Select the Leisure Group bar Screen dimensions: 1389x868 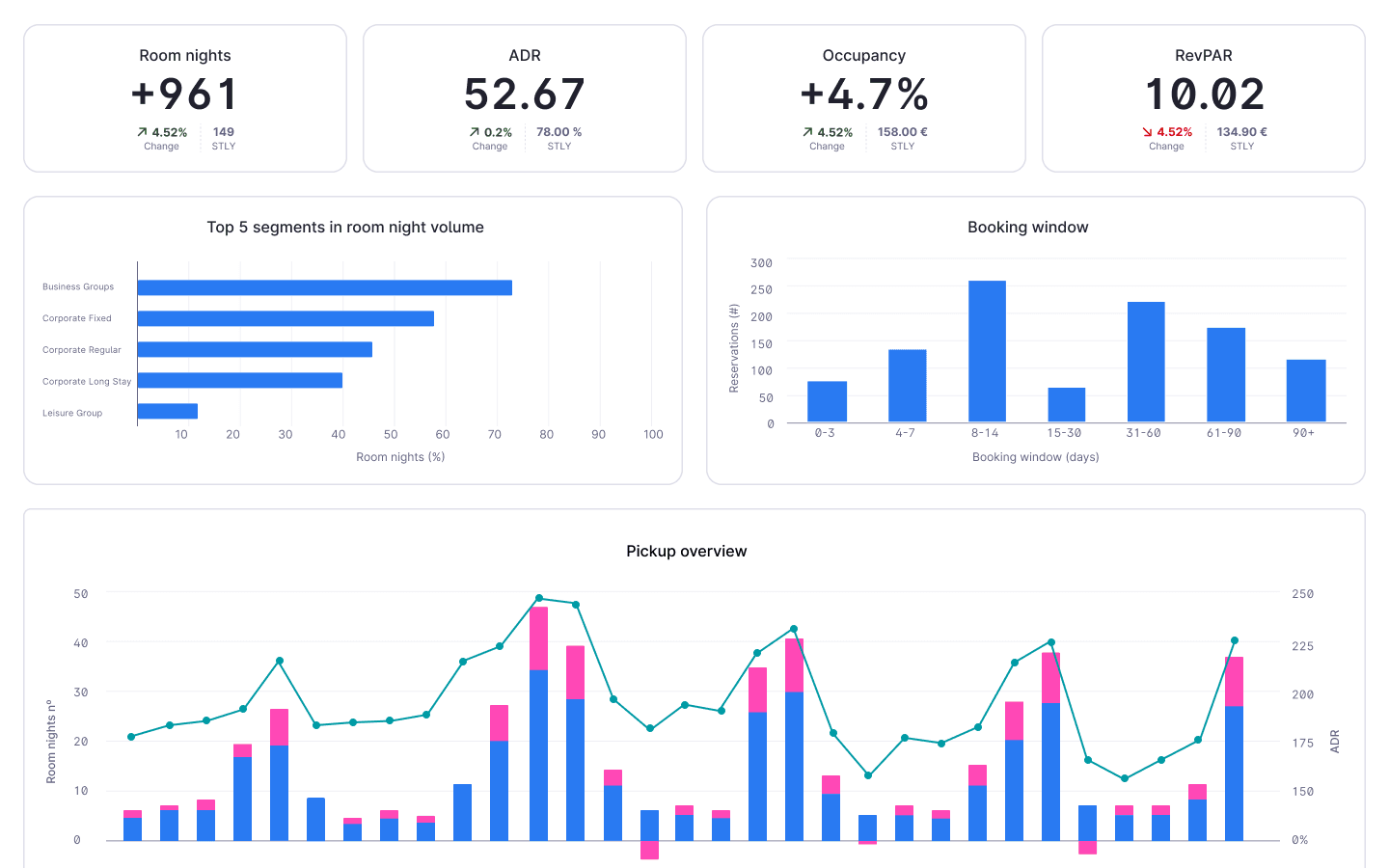click(168, 412)
